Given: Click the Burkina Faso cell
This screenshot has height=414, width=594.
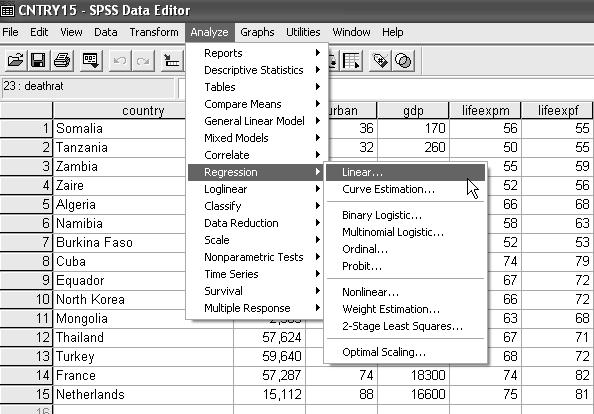Looking at the screenshot, I should pyautogui.click(x=120, y=242).
